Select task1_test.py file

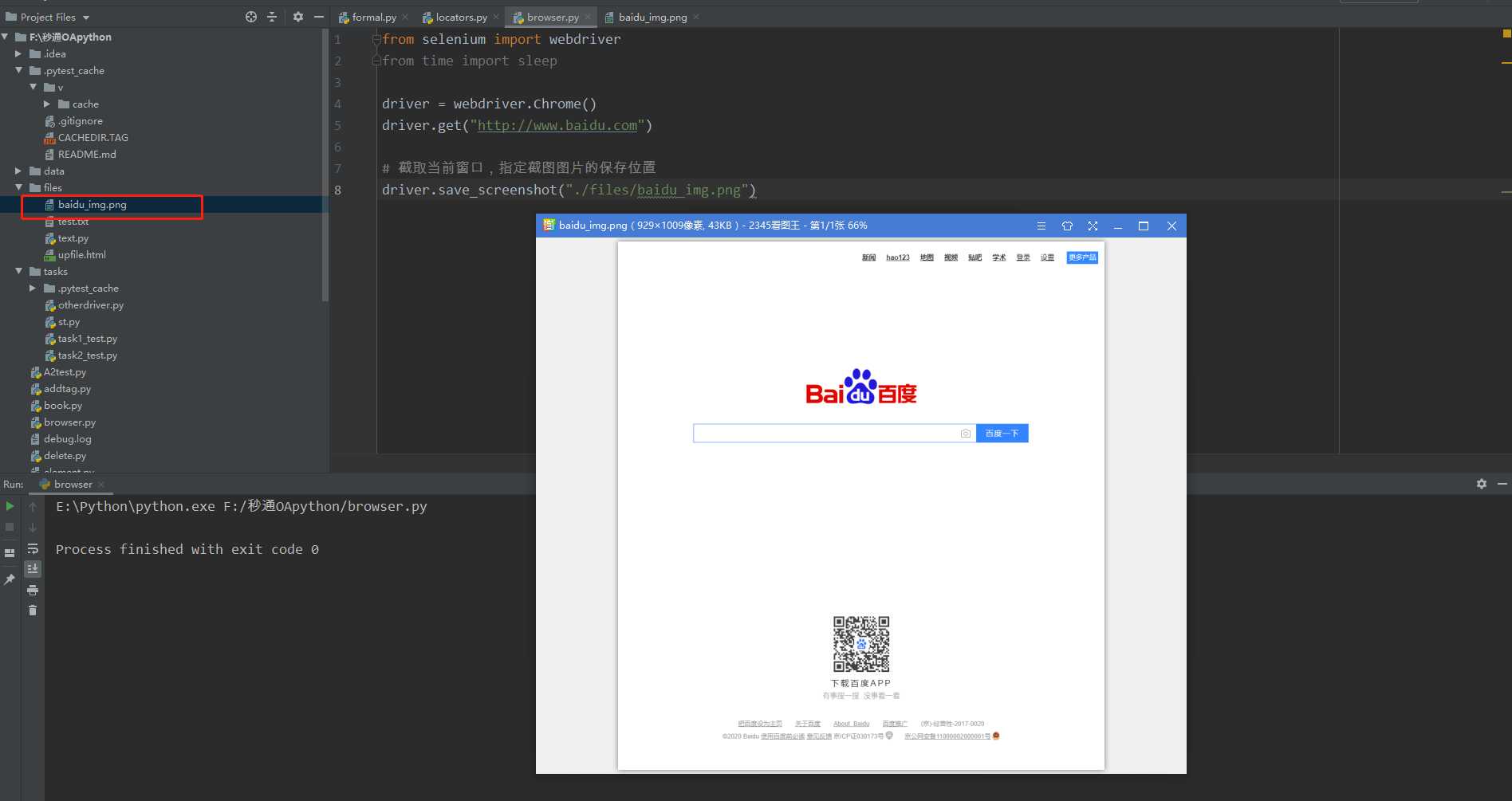click(87, 339)
